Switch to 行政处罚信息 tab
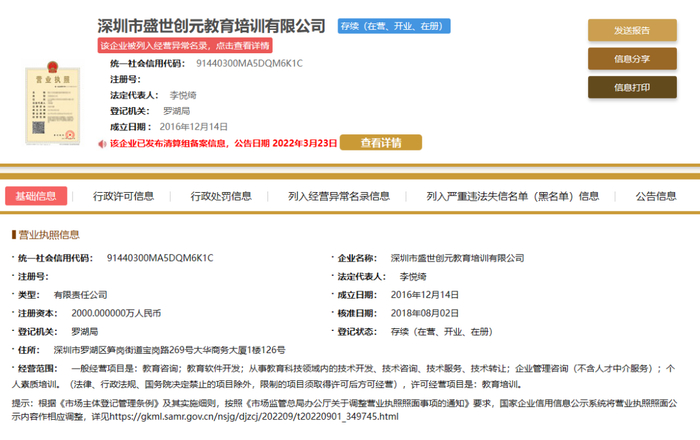700x440 pixels. (x=221, y=196)
